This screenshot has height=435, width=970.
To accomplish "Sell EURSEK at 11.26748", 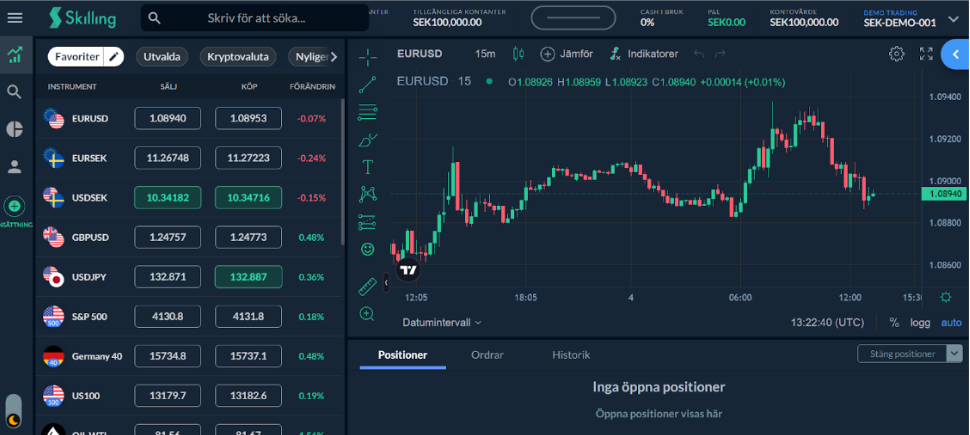I will tap(168, 158).
